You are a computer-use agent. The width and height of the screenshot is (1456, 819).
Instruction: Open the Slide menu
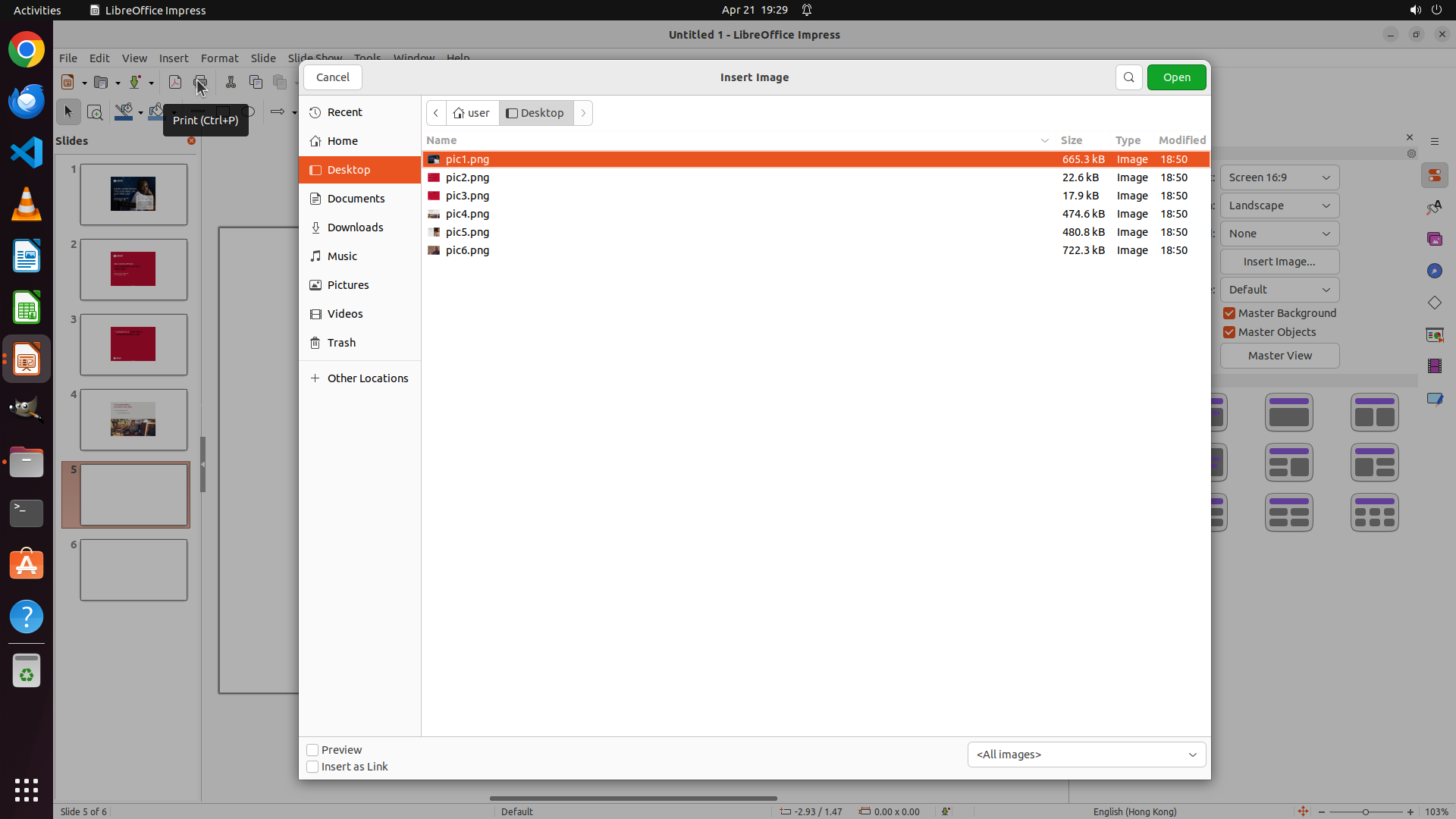tap(263, 58)
